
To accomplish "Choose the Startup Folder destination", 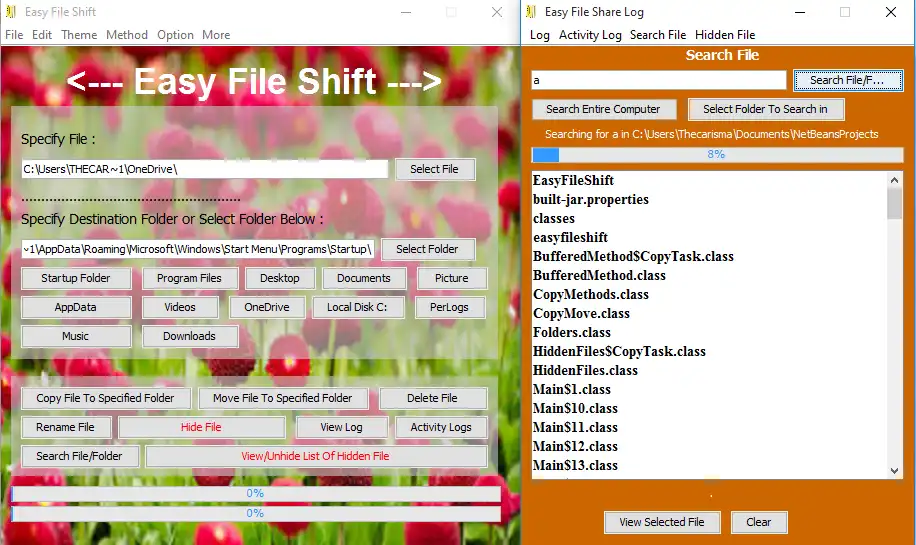I will 76,278.
